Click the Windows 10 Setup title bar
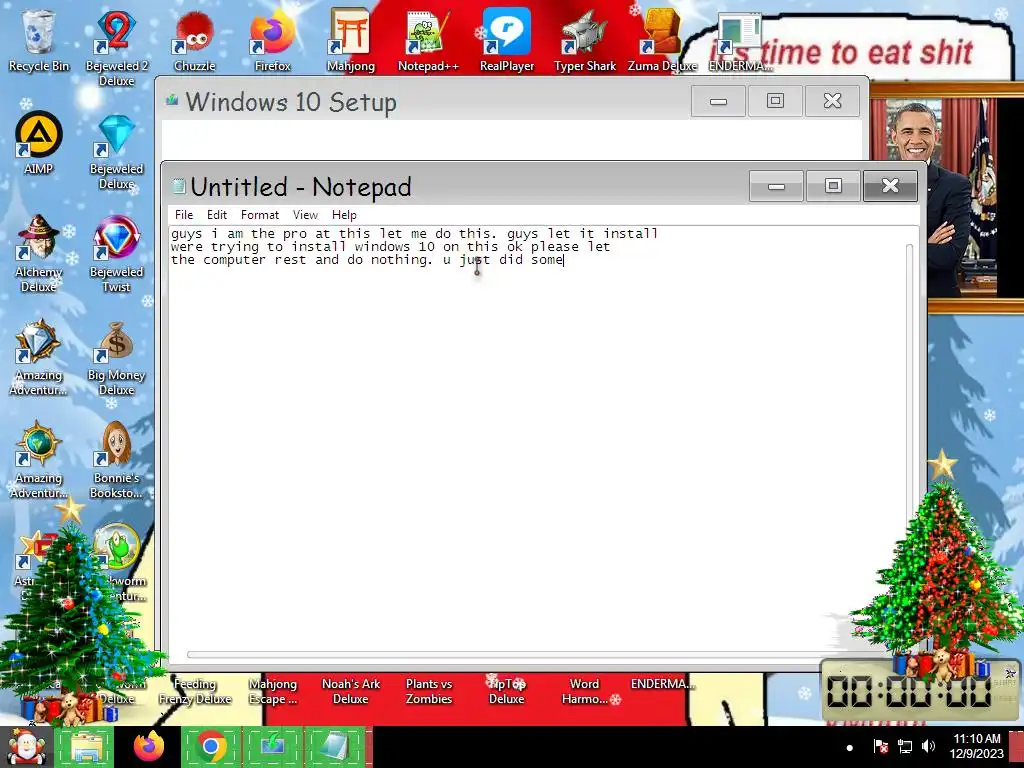The height and width of the screenshot is (768, 1024). click(424, 102)
